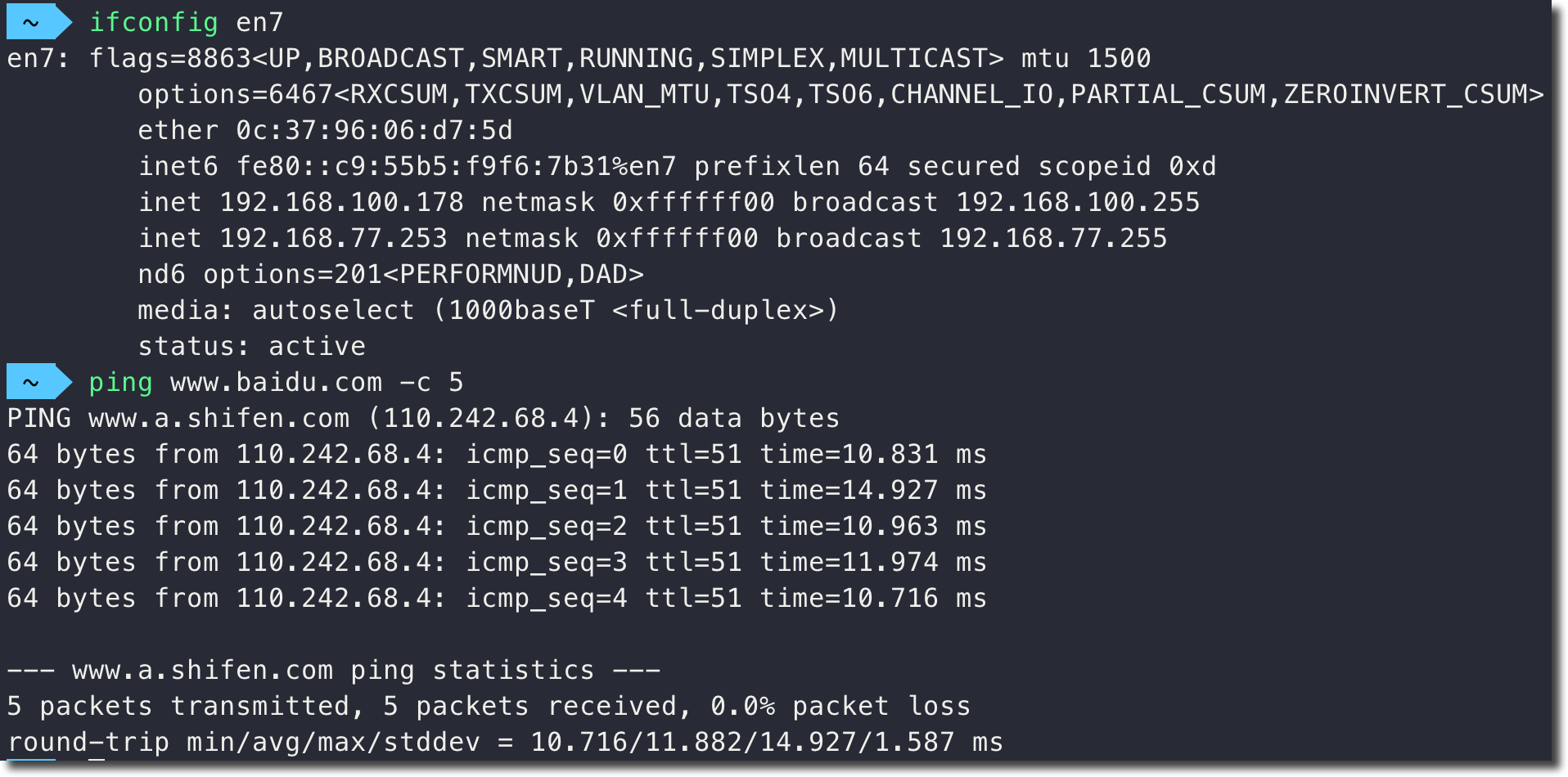Click the inet6 fe80 link-local address
Image resolution: width=1568 pixels, height=777 pixels.
(x=456, y=166)
